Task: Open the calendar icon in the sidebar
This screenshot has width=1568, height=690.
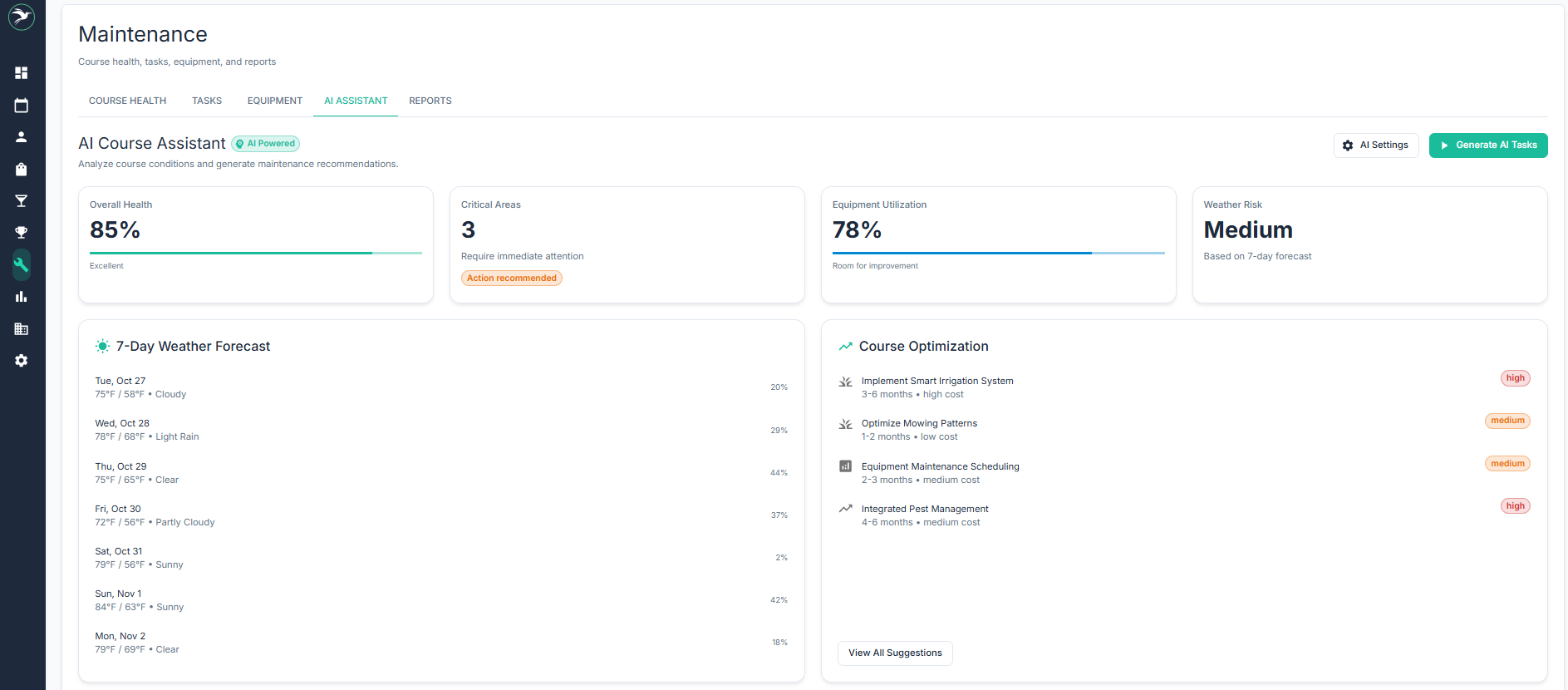Action: [x=22, y=106]
